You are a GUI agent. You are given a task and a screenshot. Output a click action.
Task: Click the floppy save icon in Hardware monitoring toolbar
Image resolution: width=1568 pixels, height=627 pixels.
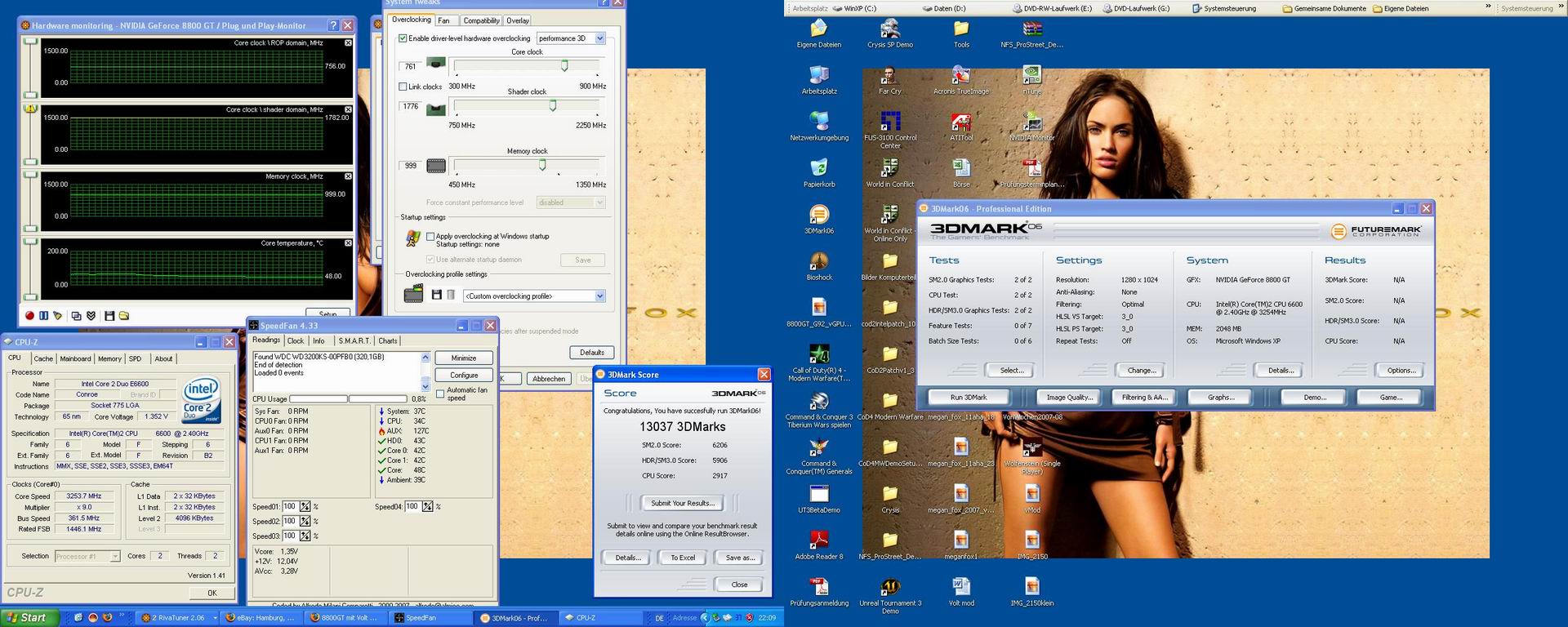pyautogui.click(x=109, y=316)
